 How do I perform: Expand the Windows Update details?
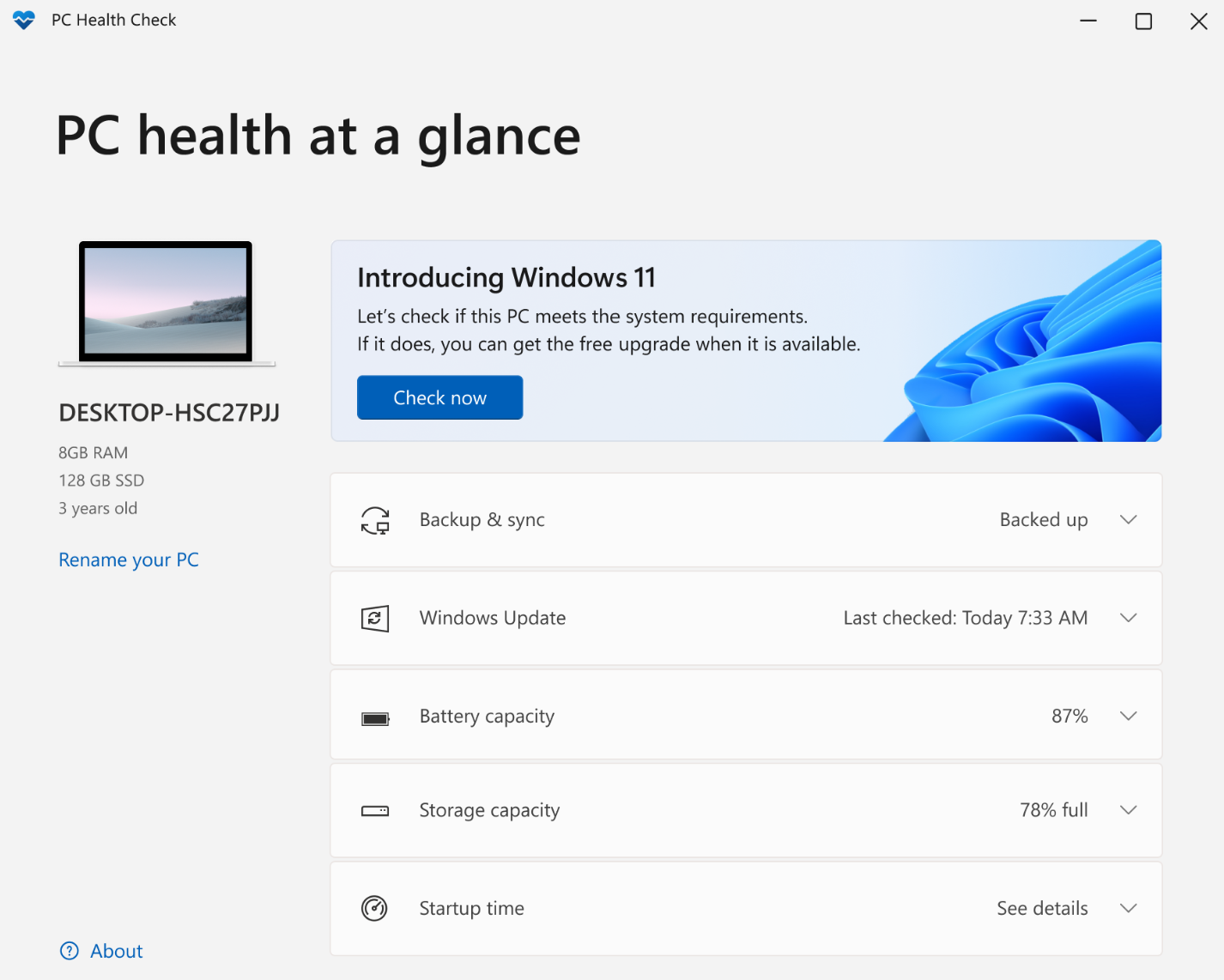click(1129, 618)
